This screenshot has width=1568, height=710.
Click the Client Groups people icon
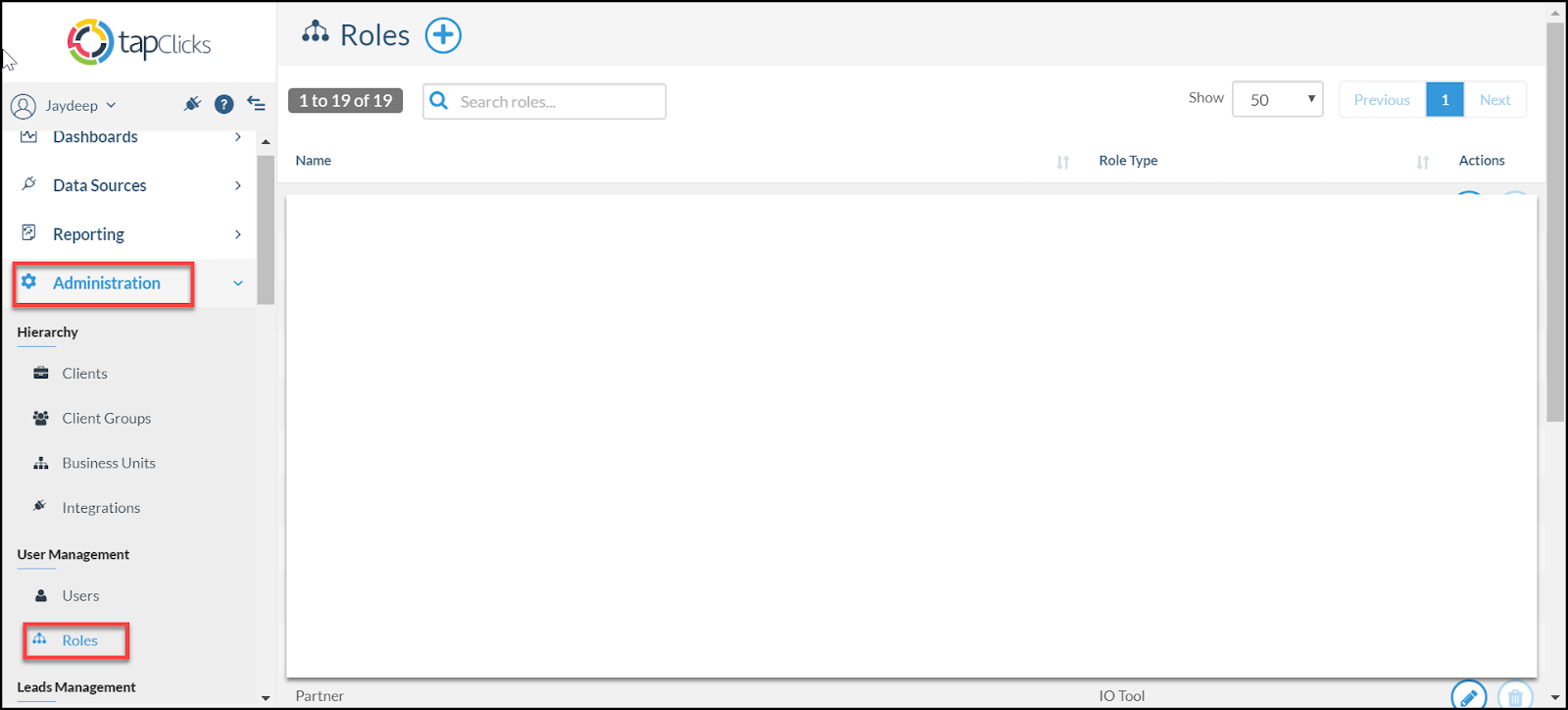(41, 418)
